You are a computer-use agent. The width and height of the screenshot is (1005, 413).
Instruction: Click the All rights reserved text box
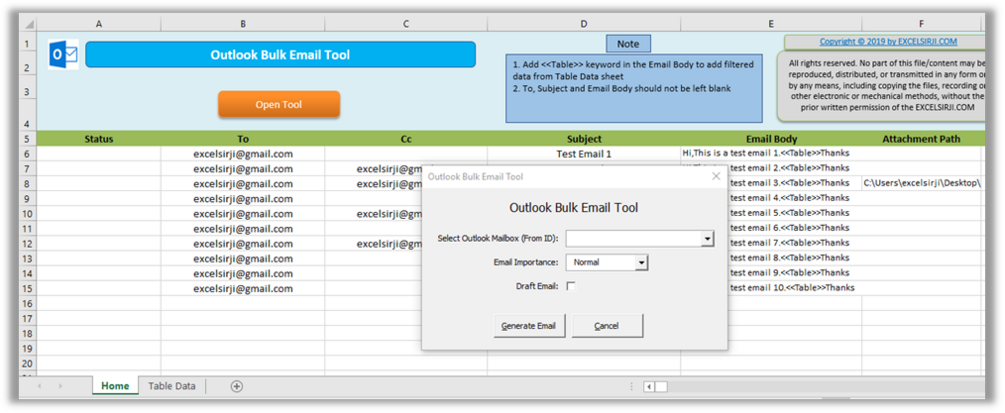tap(881, 87)
